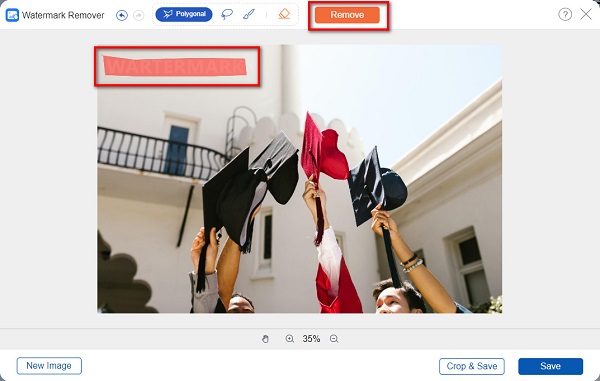Click the highlighted watermark selection area
This screenshot has height=381, width=600.
point(175,66)
